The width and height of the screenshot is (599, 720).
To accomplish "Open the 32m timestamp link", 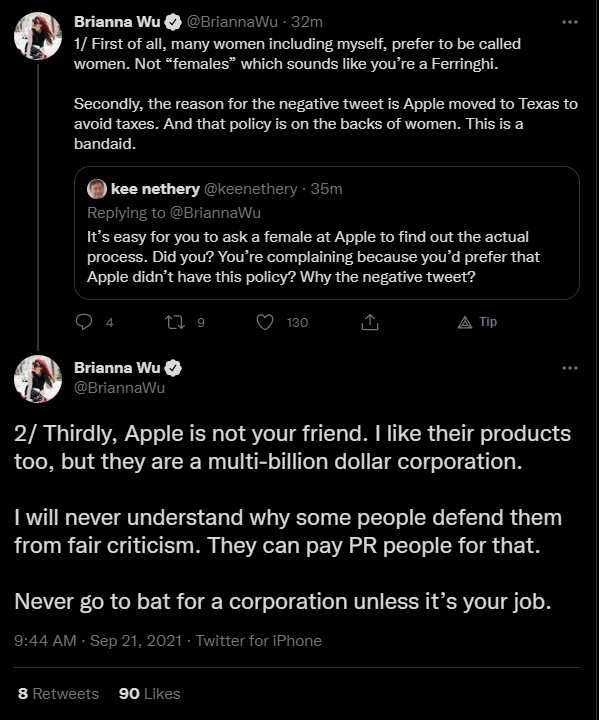I will pyautogui.click(x=307, y=22).
